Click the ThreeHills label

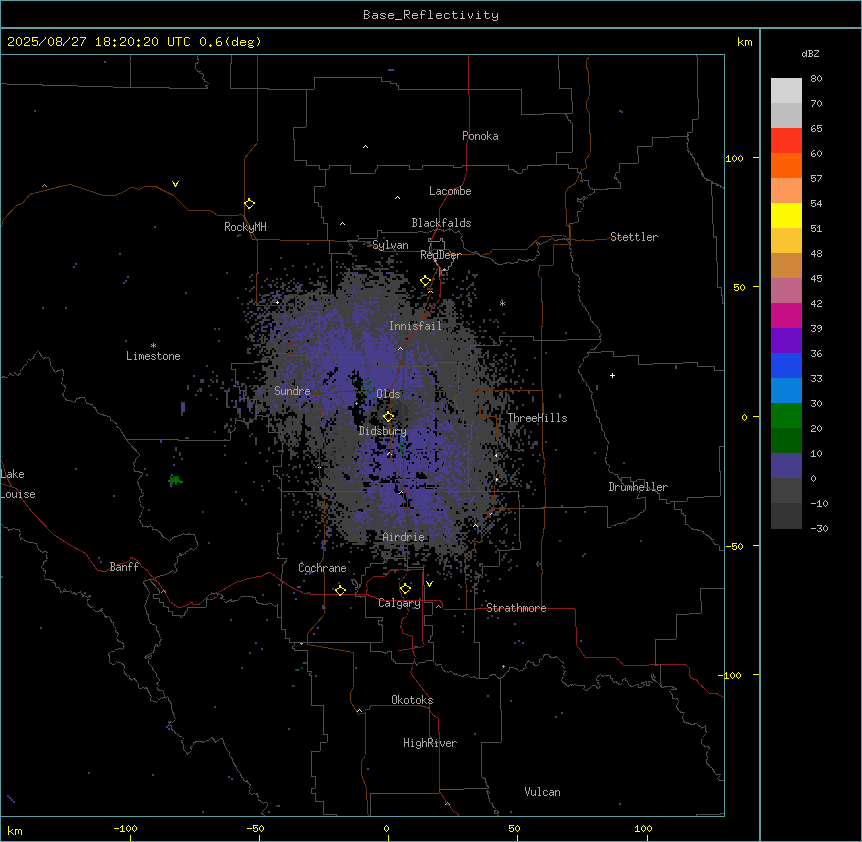pos(537,418)
